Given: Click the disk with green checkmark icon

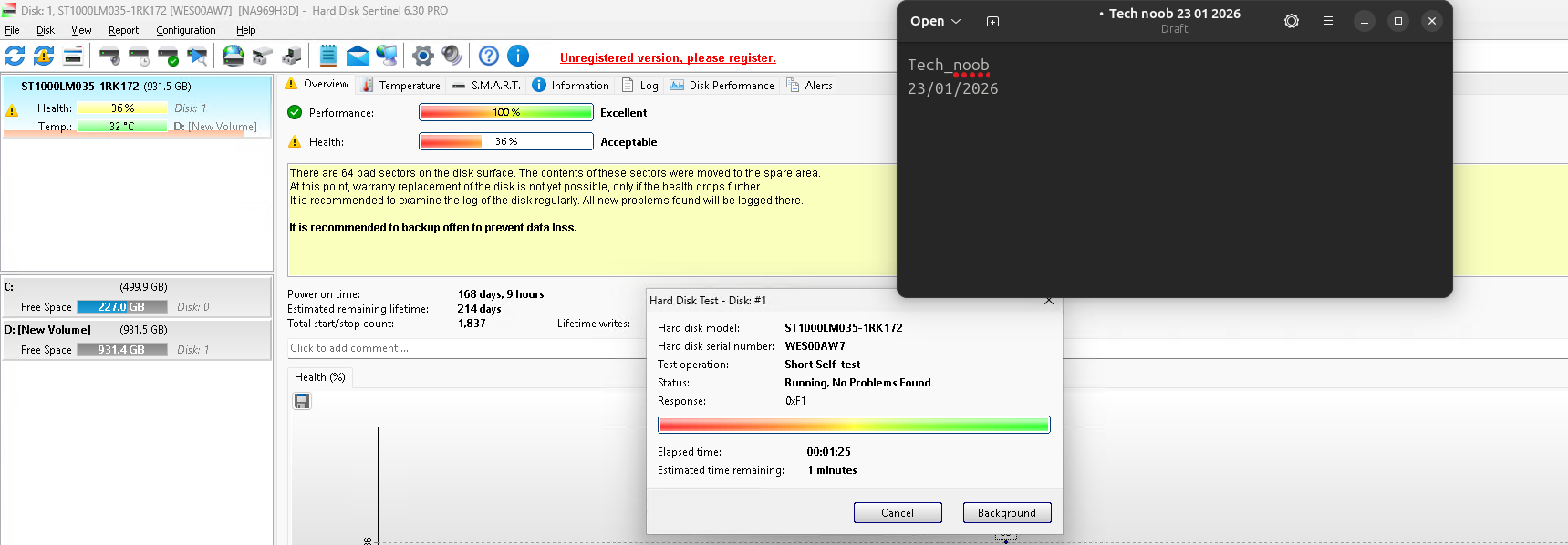Looking at the screenshot, I should [168, 57].
